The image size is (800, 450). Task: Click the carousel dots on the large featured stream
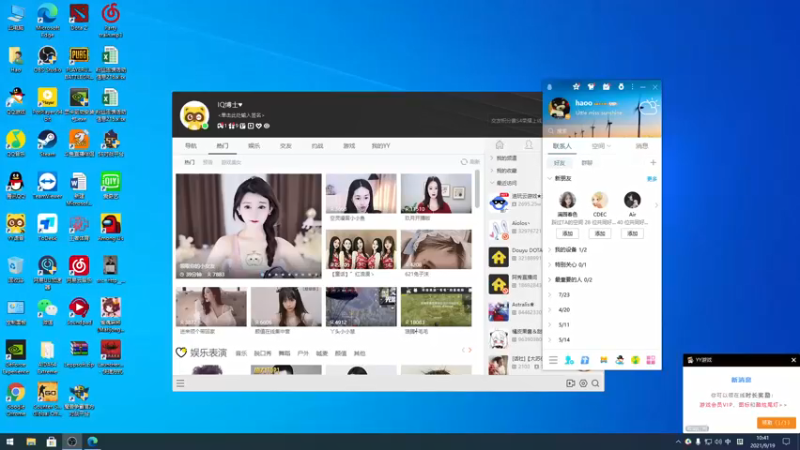[x=289, y=274]
